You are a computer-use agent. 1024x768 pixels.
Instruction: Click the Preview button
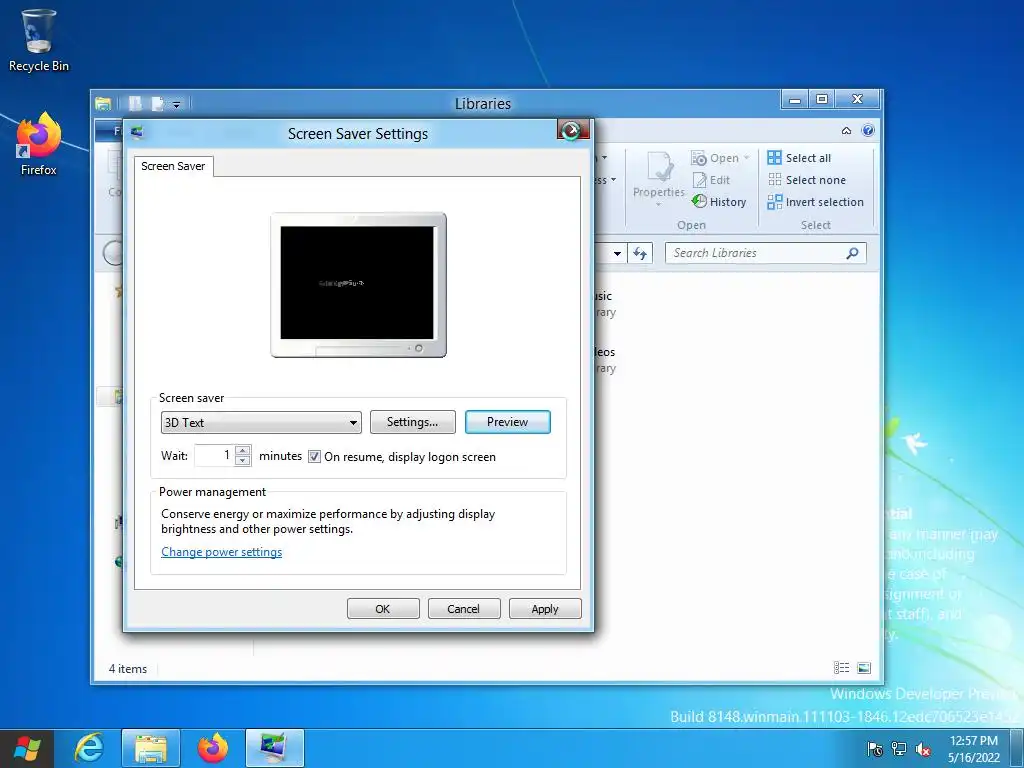tap(507, 422)
